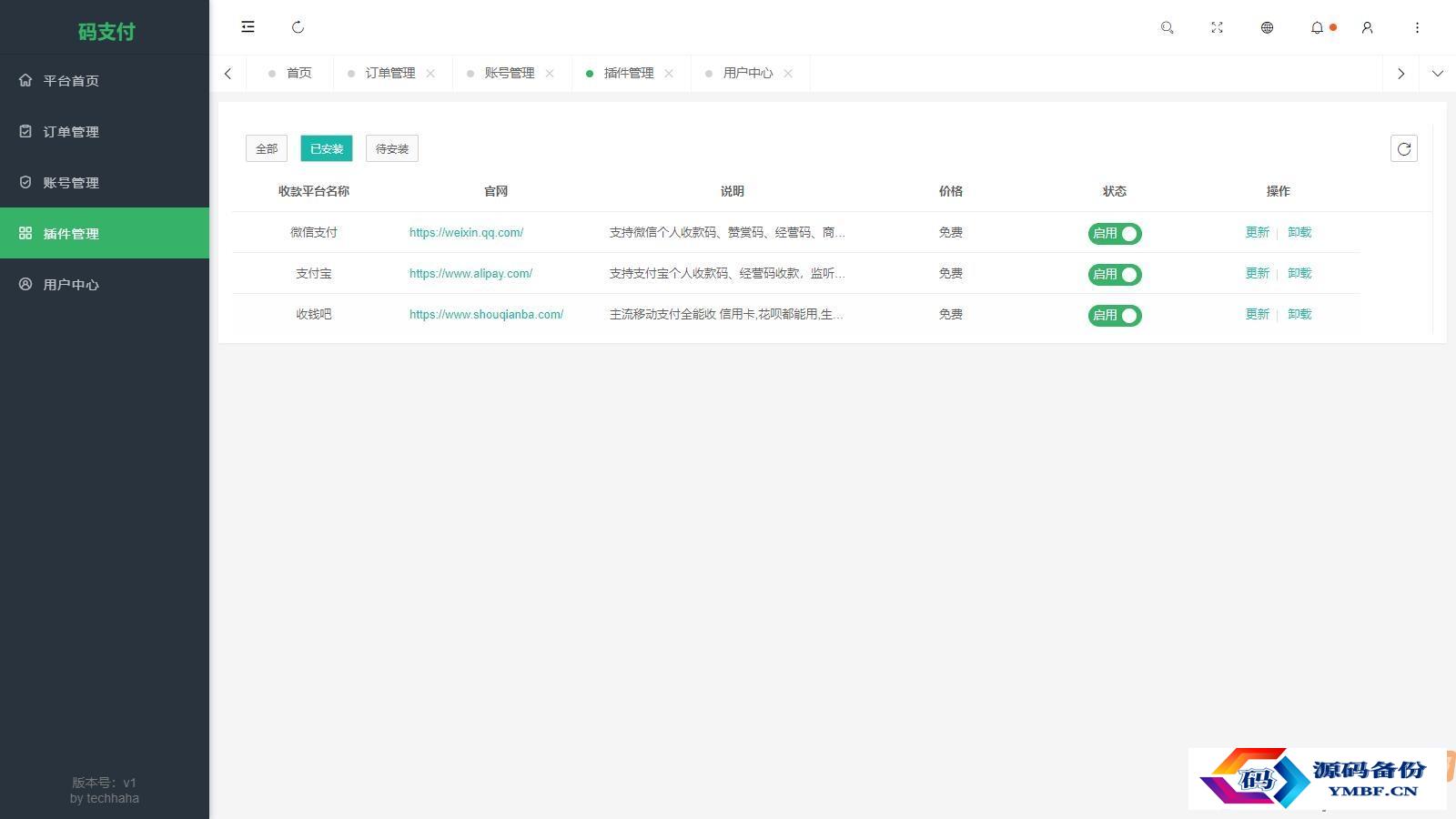This screenshot has width=1456, height=819.
Task: Click the page reload icon in header
Action: [x=298, y=27]
